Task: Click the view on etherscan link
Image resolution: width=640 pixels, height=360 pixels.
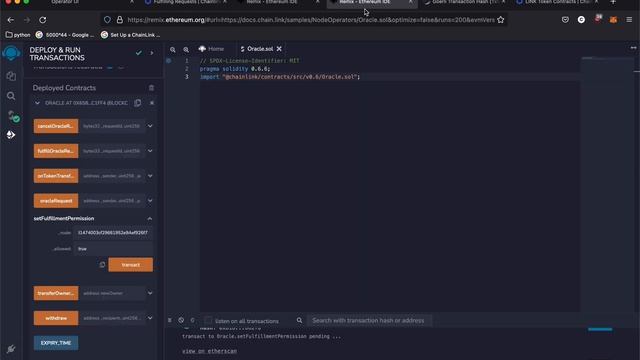Action: 209,351
